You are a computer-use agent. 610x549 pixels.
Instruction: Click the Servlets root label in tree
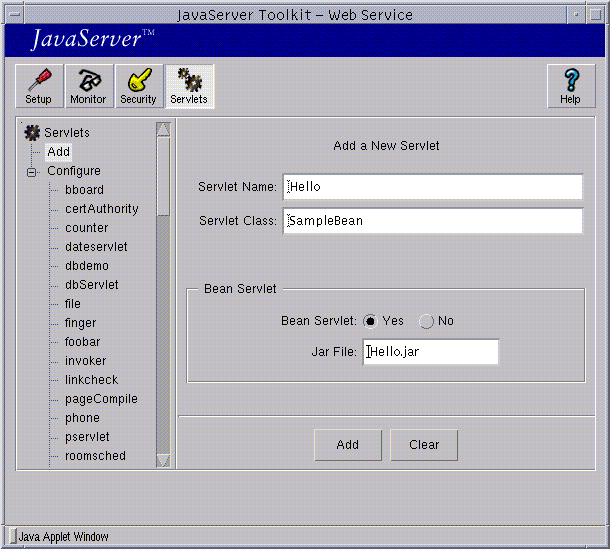67,133
